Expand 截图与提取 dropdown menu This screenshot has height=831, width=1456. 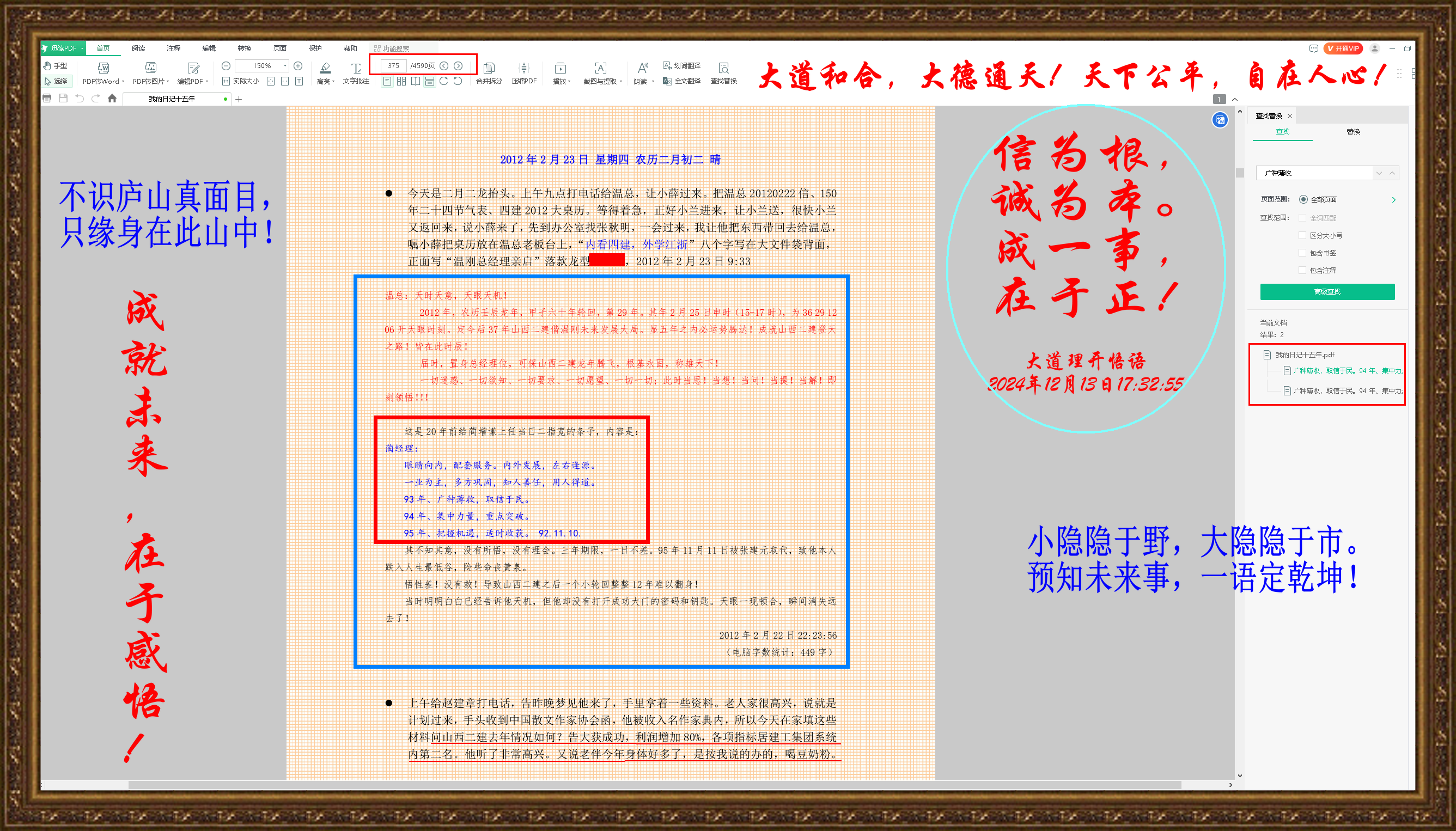(x=620, y=81)
